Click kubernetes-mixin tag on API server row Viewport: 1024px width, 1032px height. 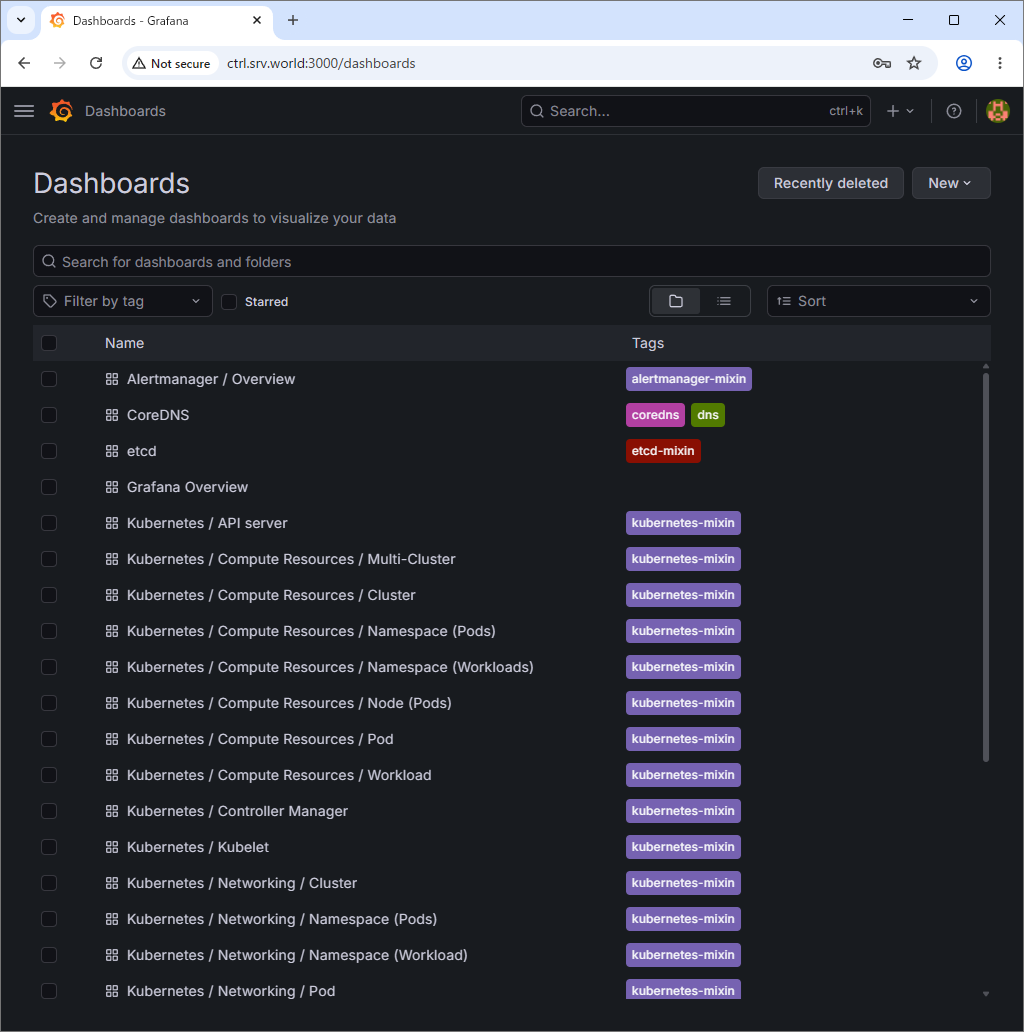point(683,523)
